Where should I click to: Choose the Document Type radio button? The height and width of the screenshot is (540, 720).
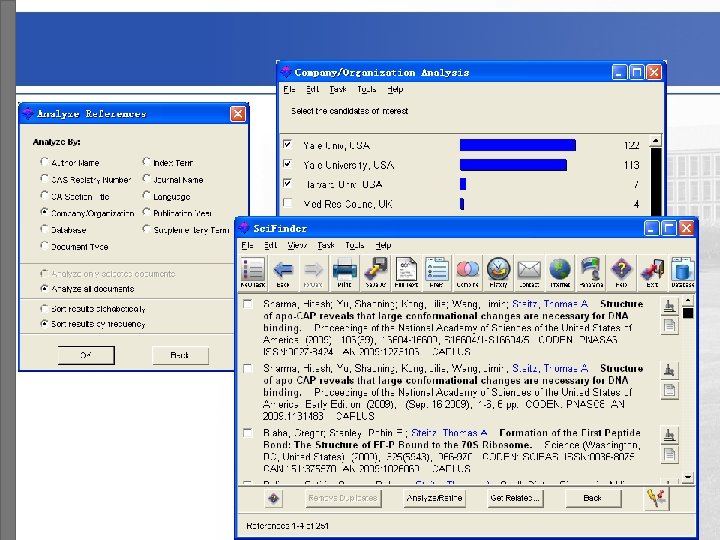pos(44,246)
